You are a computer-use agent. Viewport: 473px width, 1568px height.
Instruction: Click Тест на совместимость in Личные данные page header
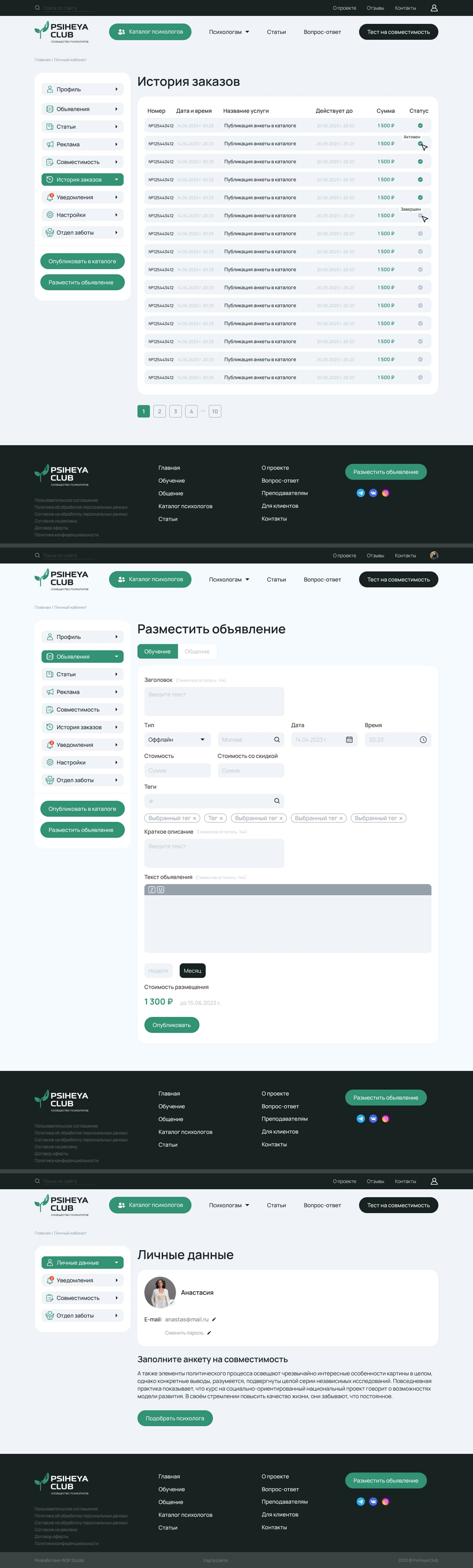(399, 1205)
